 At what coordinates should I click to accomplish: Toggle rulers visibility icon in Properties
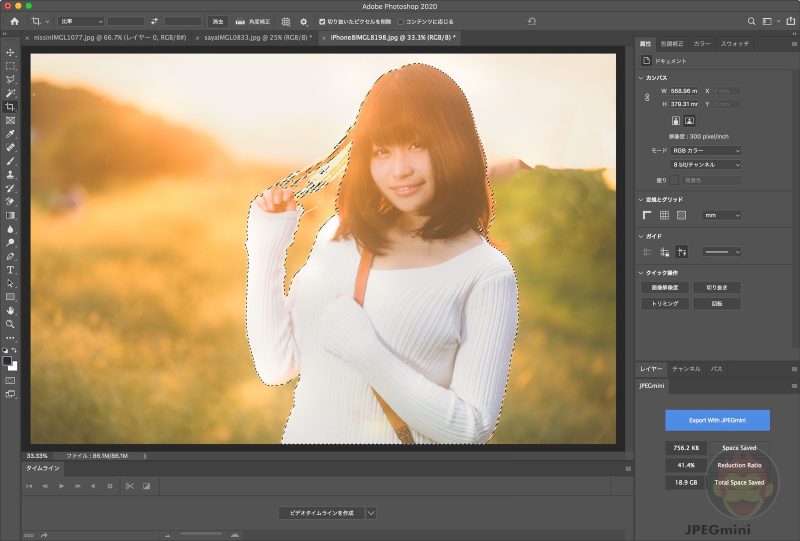tap(647, 215)
